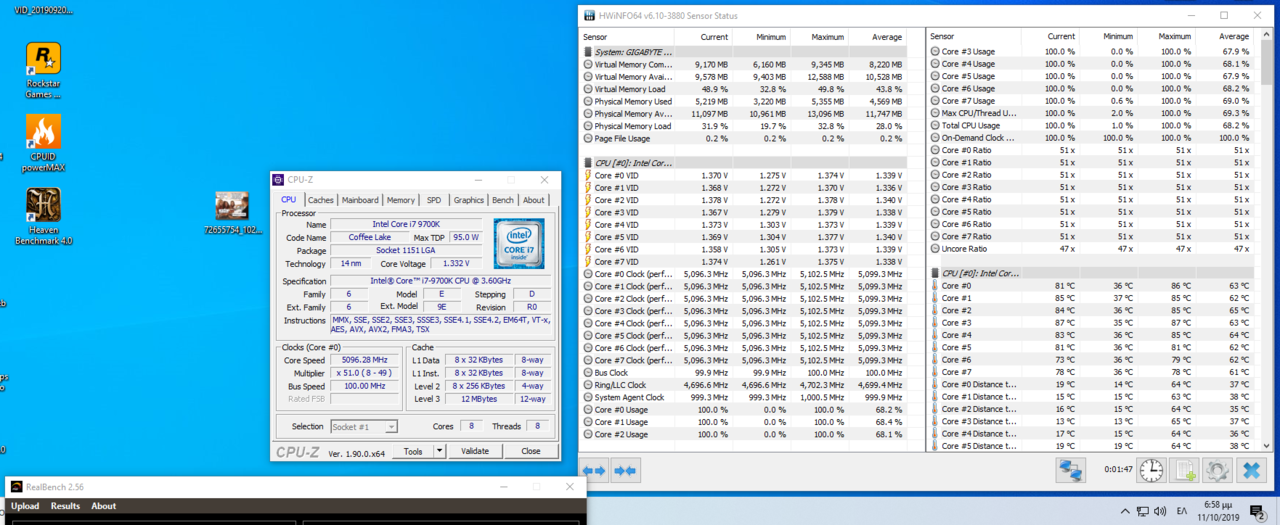Select Core #3 temperature row showing 87 °C
Viewport: 1280px width, 525px height.
[1091, 323]
